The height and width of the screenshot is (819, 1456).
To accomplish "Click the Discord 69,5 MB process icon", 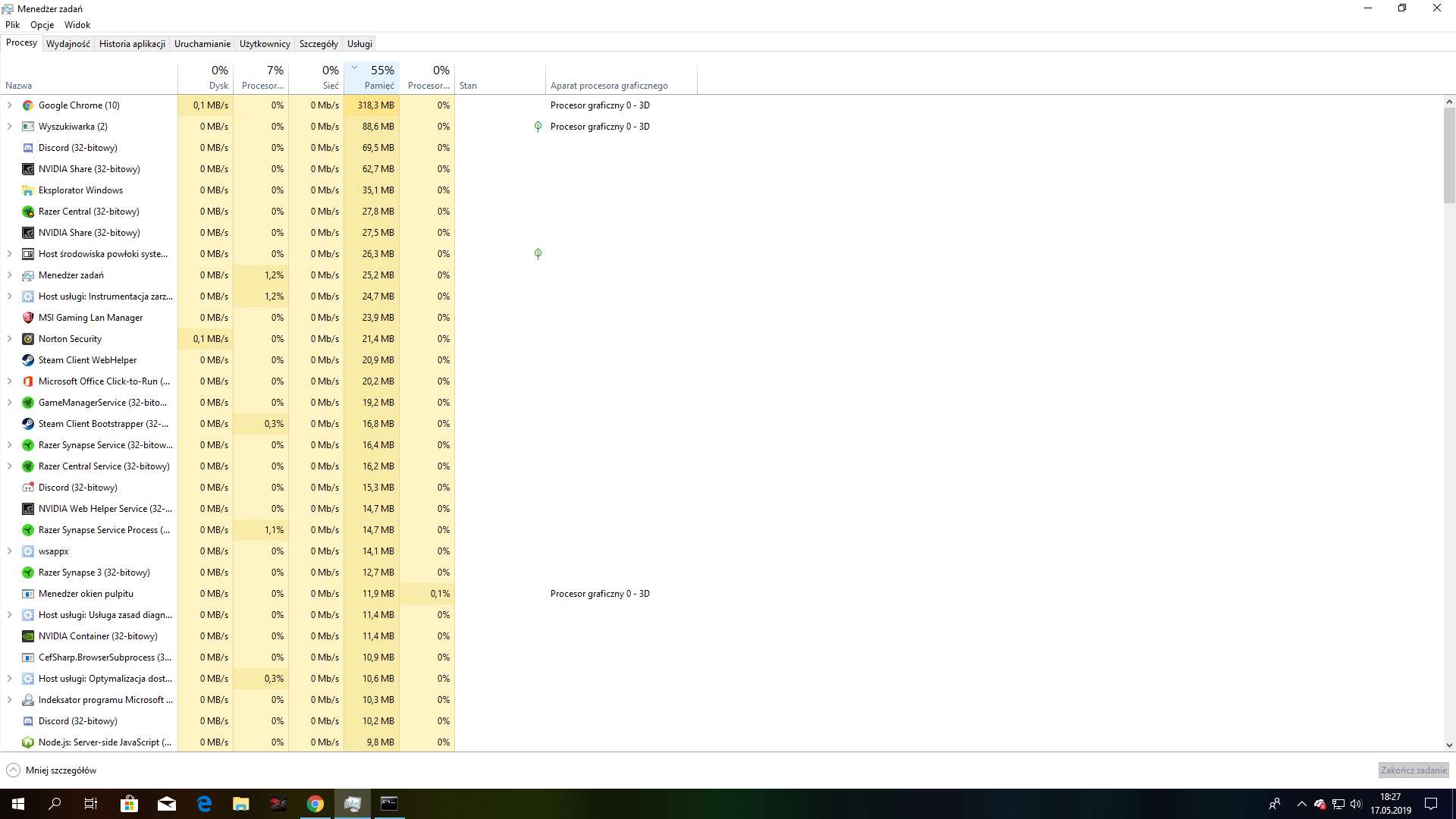I will (28, 148).
